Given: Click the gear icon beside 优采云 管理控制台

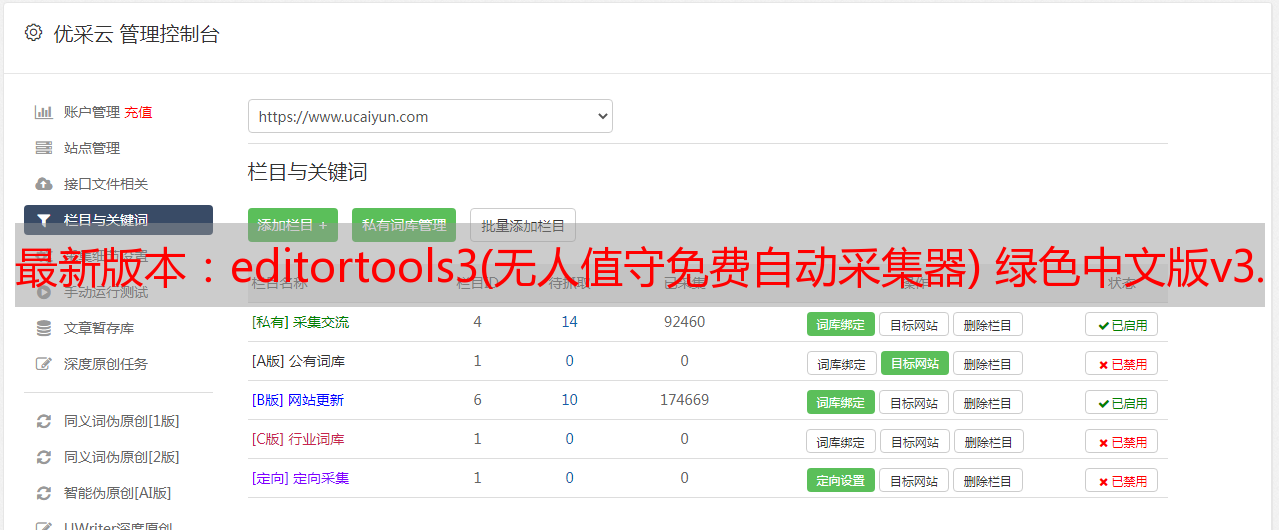Looking at the screenshot, I should pyautogui.click(x=33, y=33).
